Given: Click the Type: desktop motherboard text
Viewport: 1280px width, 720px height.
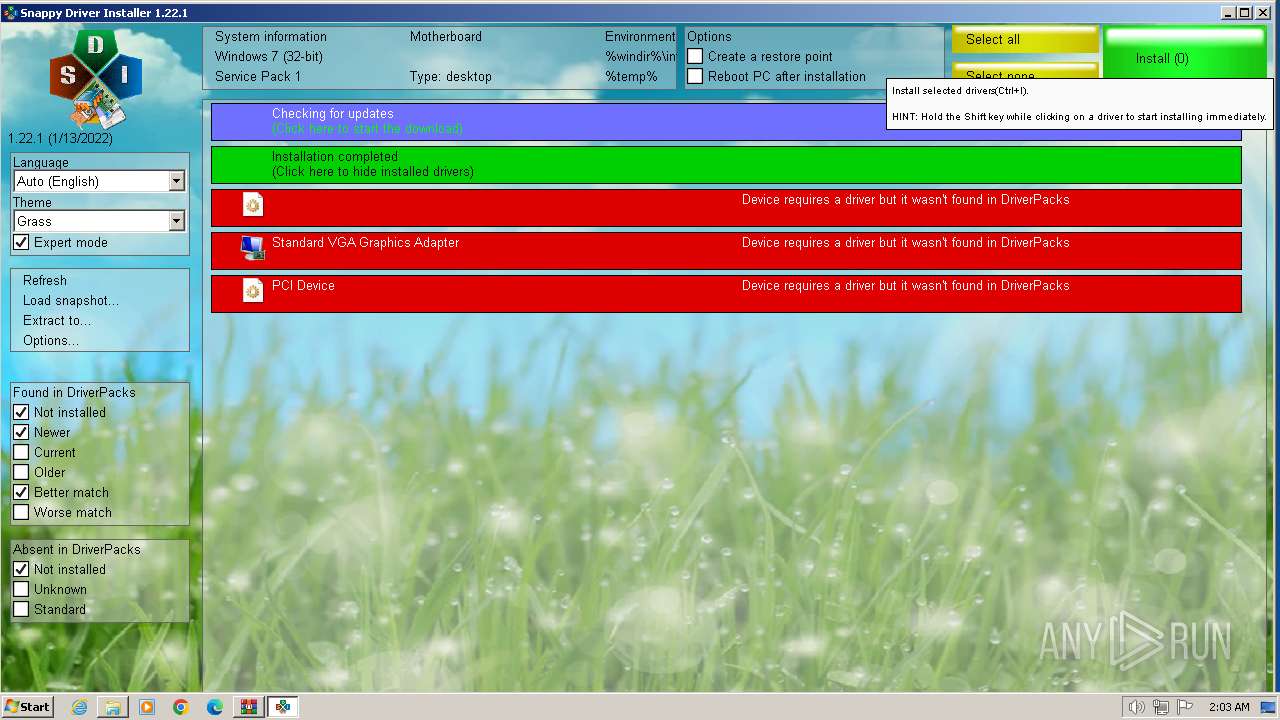Looking at the screenshot, I should pos(451,77).
